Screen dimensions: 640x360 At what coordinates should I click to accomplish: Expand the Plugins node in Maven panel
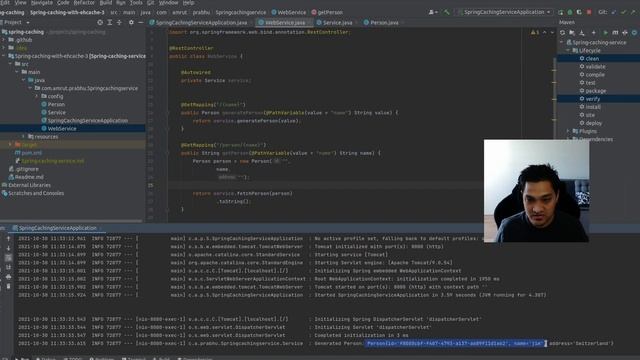click(x=568, y=131)
